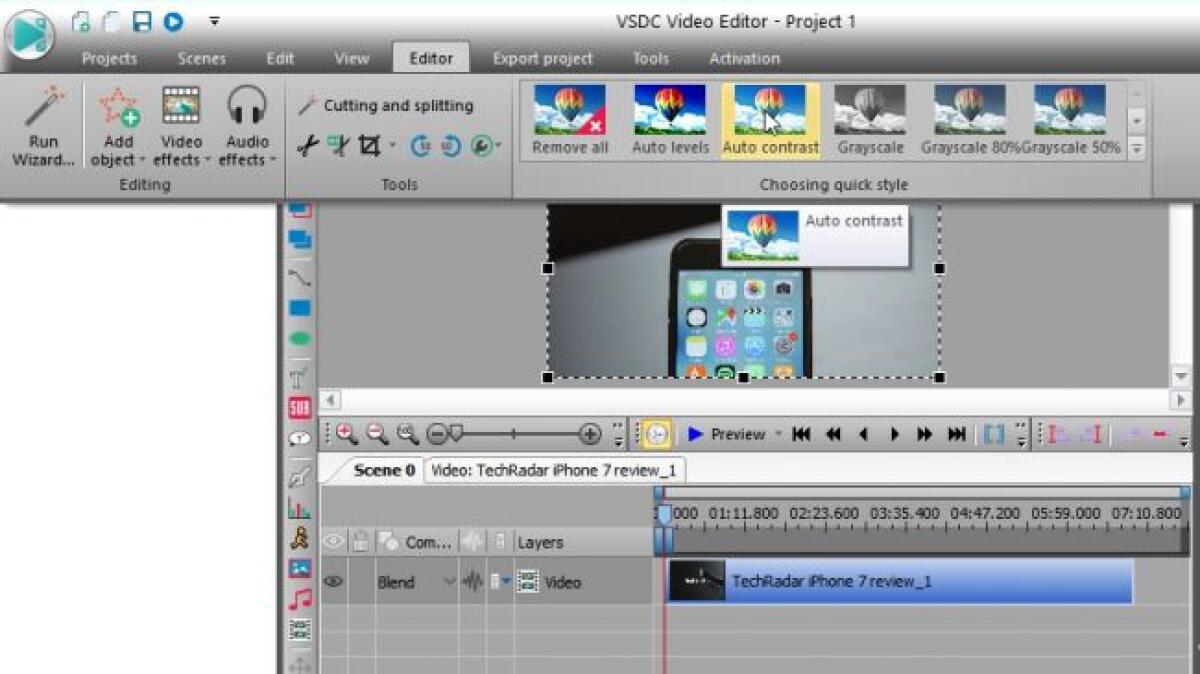The width and height of the screenshot is (1200, 674).
Task: Select the Cut scissors tool
Action: (x=307, y=146)
